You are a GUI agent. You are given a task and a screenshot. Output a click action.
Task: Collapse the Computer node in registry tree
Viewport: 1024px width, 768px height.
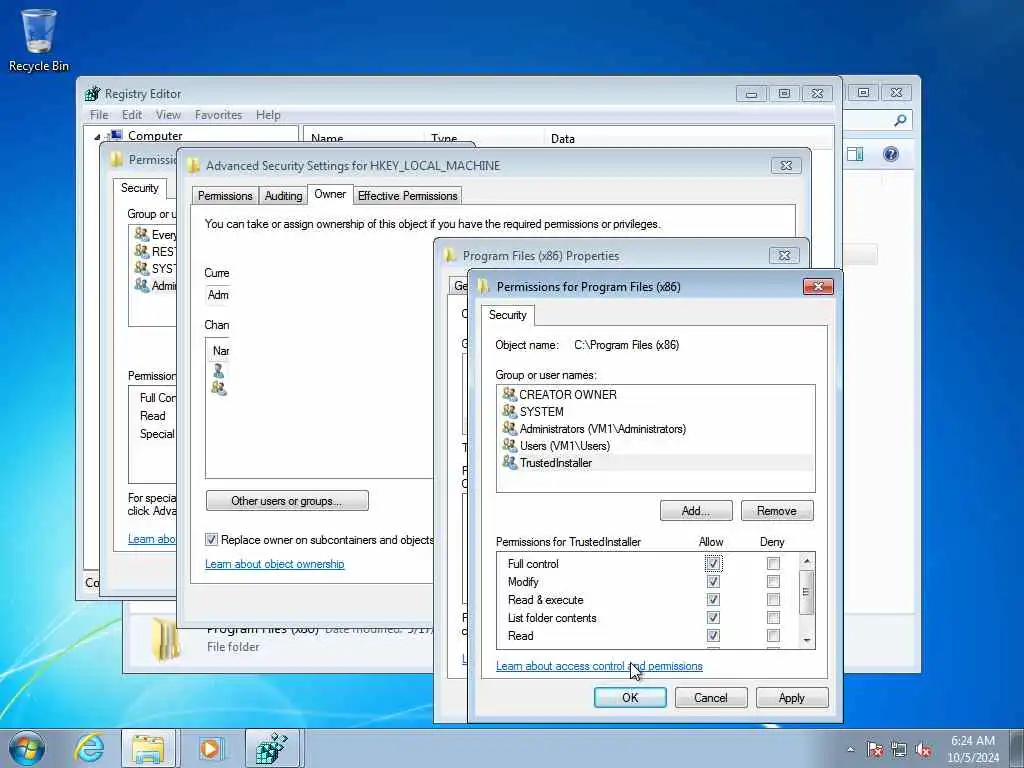pyautogui.click(x=97, y=136)
